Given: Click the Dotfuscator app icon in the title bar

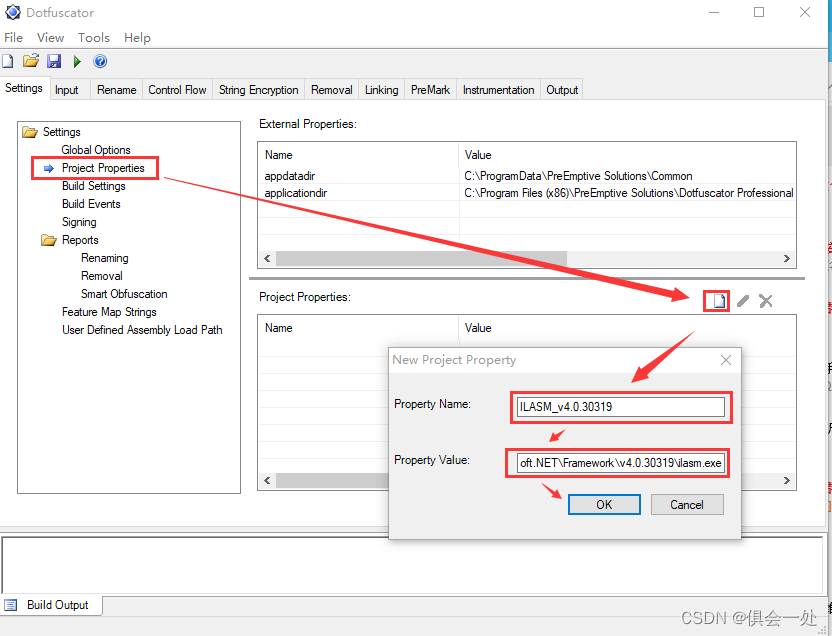Looking at the screenshot, I should click(x=13, y=12).
